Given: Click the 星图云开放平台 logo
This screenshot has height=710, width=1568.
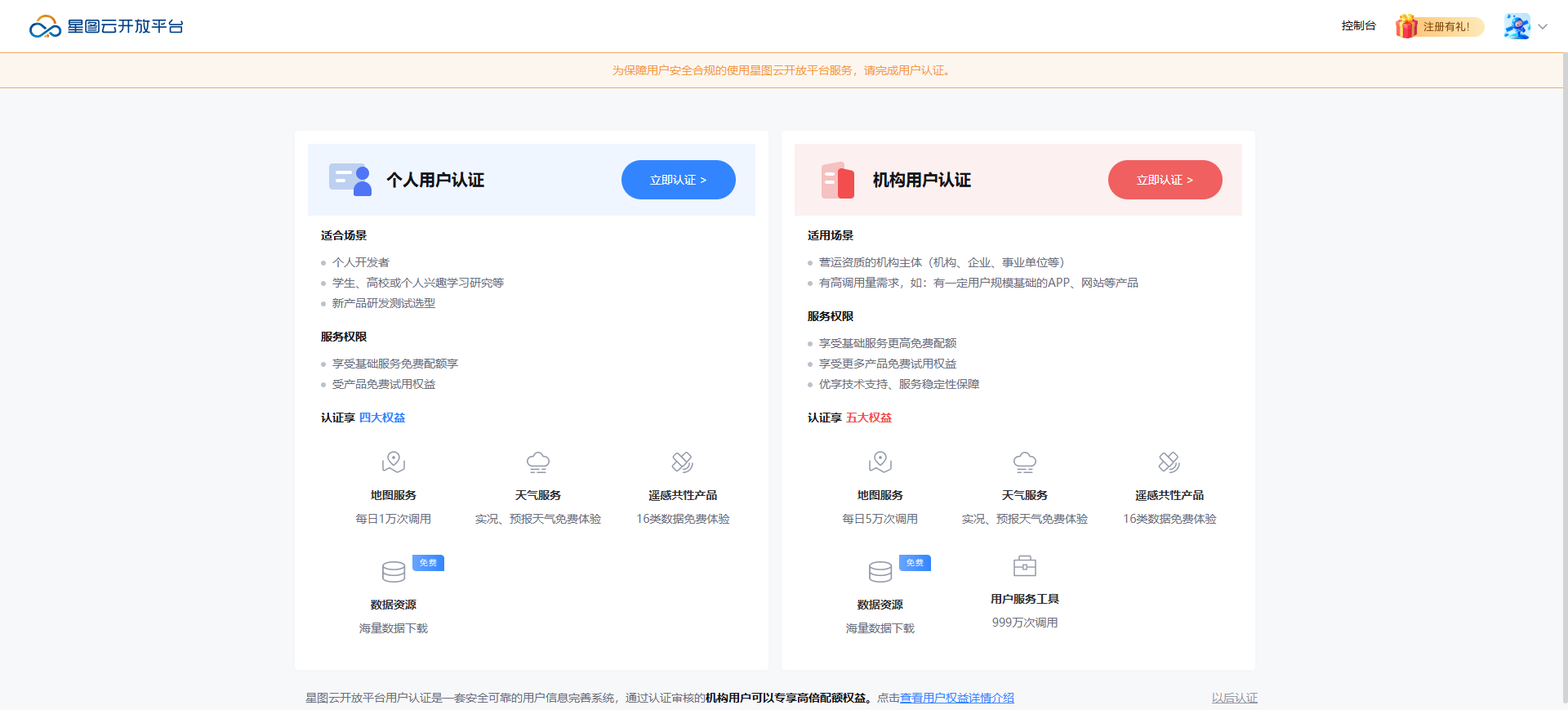Looking at the screenshot, I should [x=106, y=27].
